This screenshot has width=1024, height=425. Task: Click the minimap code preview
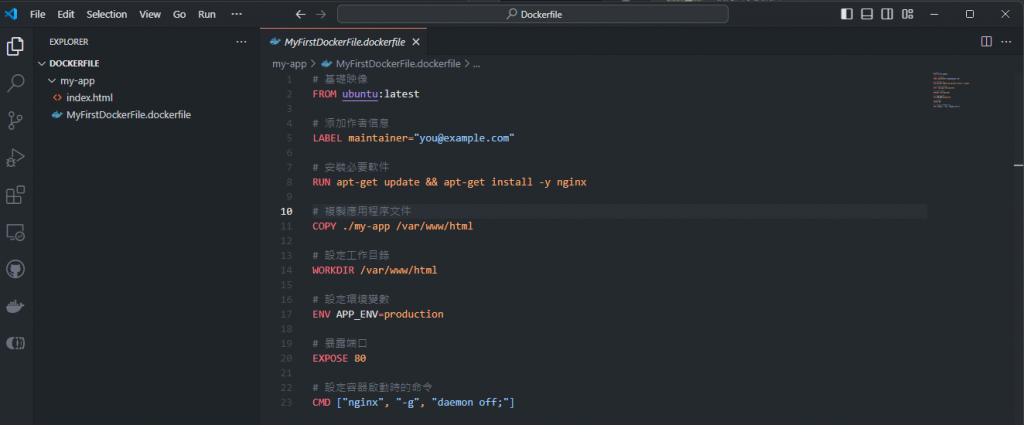point(951,89)
